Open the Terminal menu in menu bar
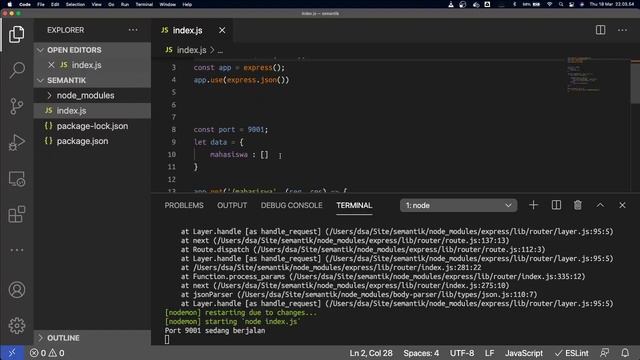This screenshot has width=640, height=360. (144, 4)
